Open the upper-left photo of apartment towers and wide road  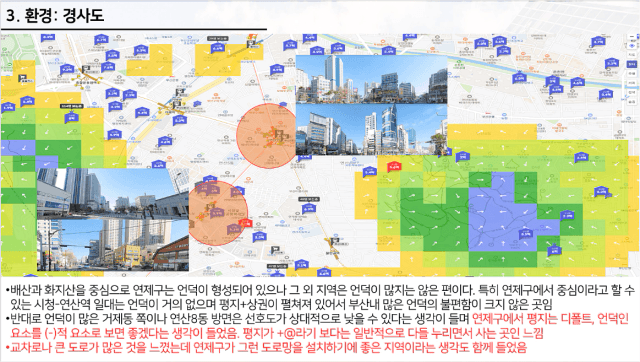113,194
